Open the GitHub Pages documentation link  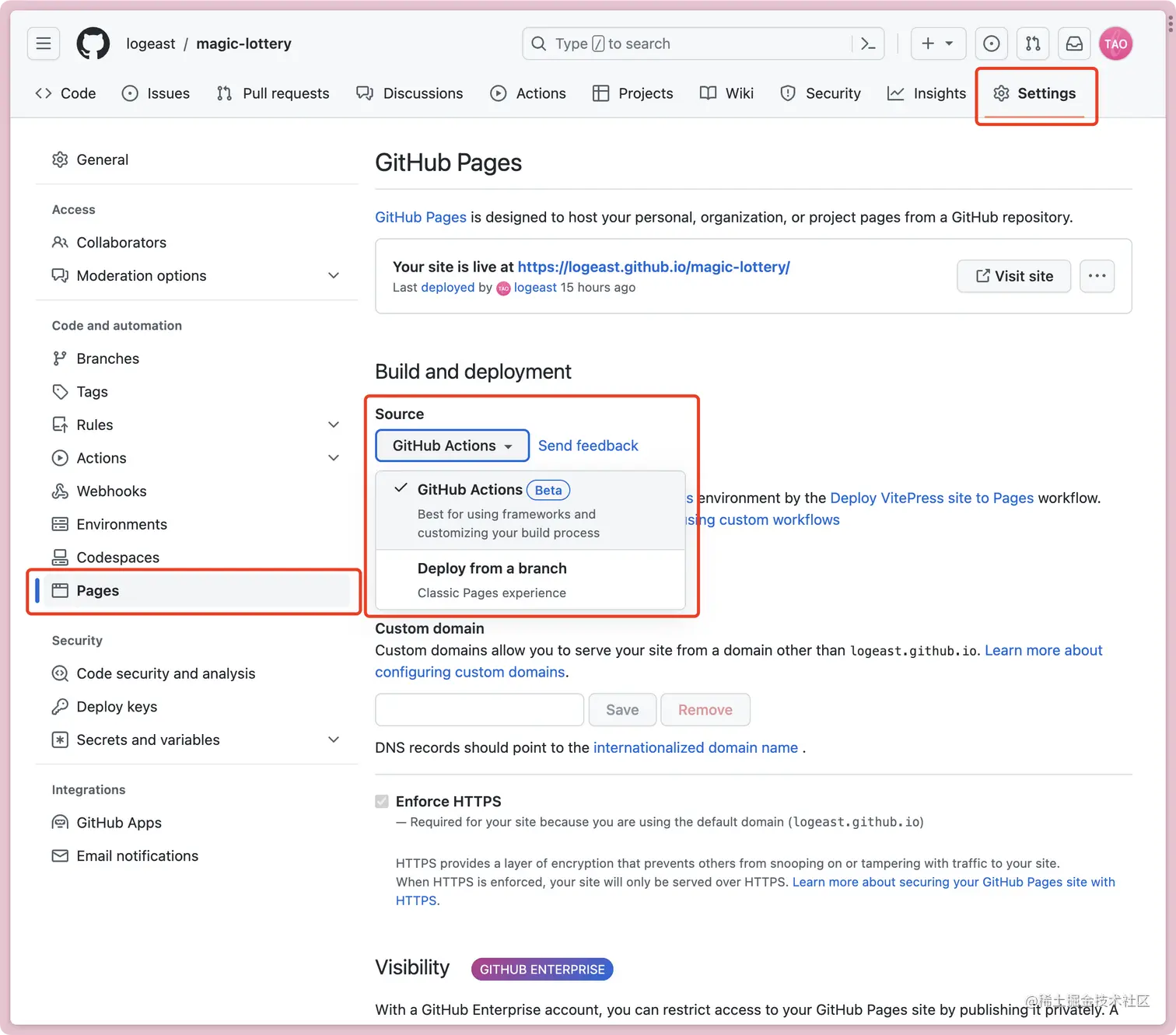421,217
